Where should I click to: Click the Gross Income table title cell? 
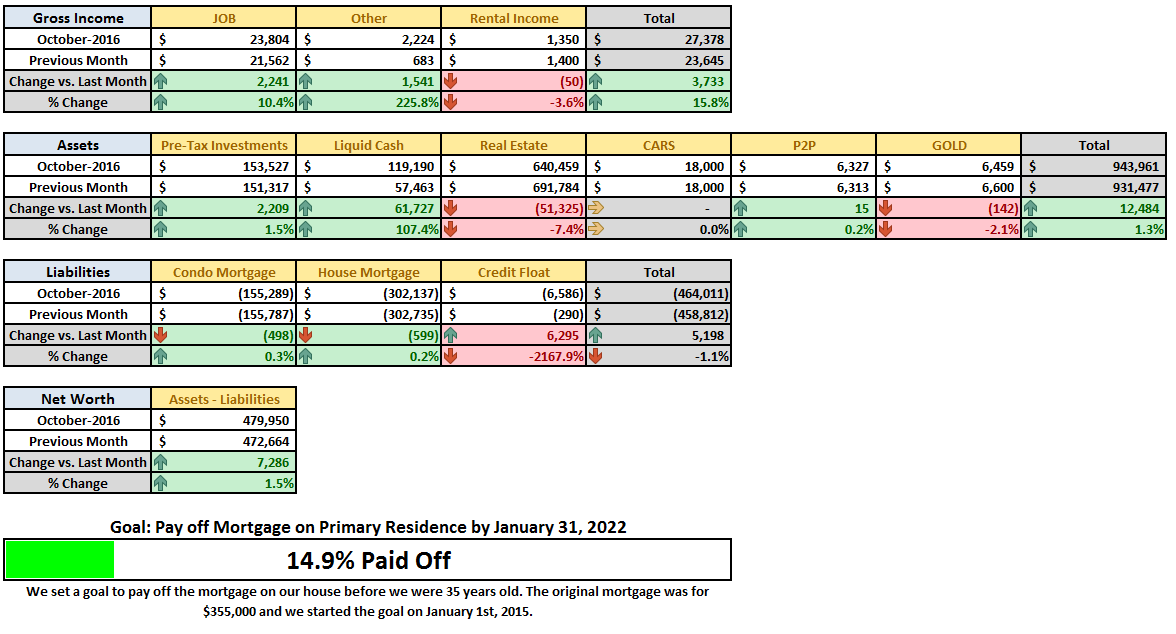[78, 18]
